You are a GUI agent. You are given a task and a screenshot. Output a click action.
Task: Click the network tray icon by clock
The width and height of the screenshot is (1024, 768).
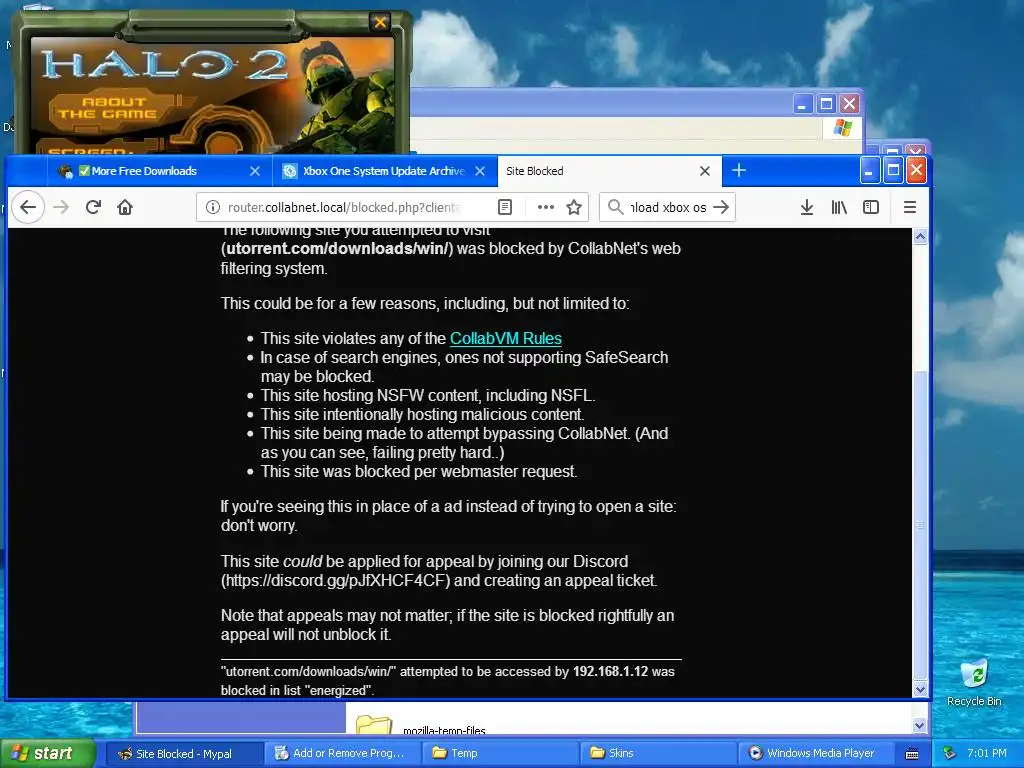click(949, 754)
